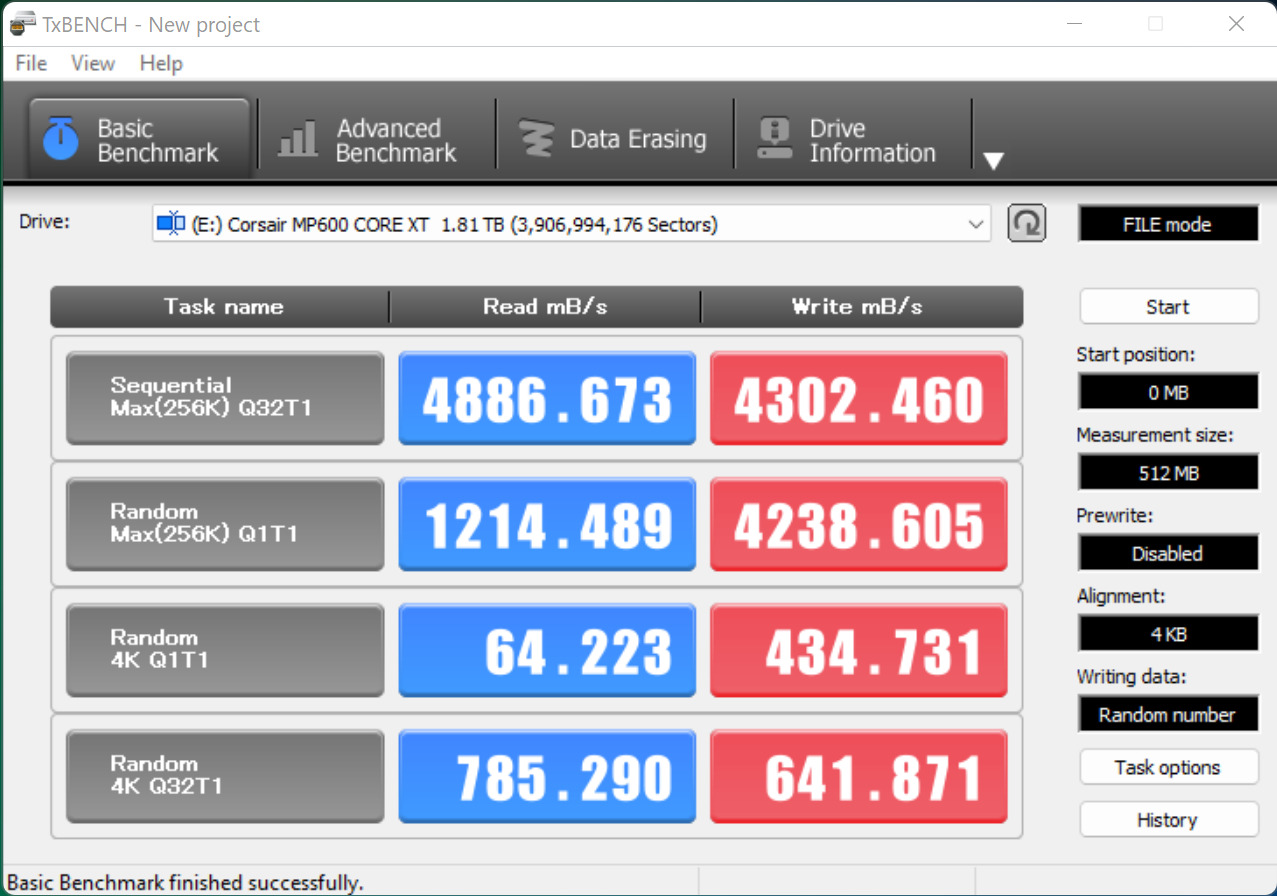
Task: Expand the toolbar overflow arrow
Action: pos(993,161)
